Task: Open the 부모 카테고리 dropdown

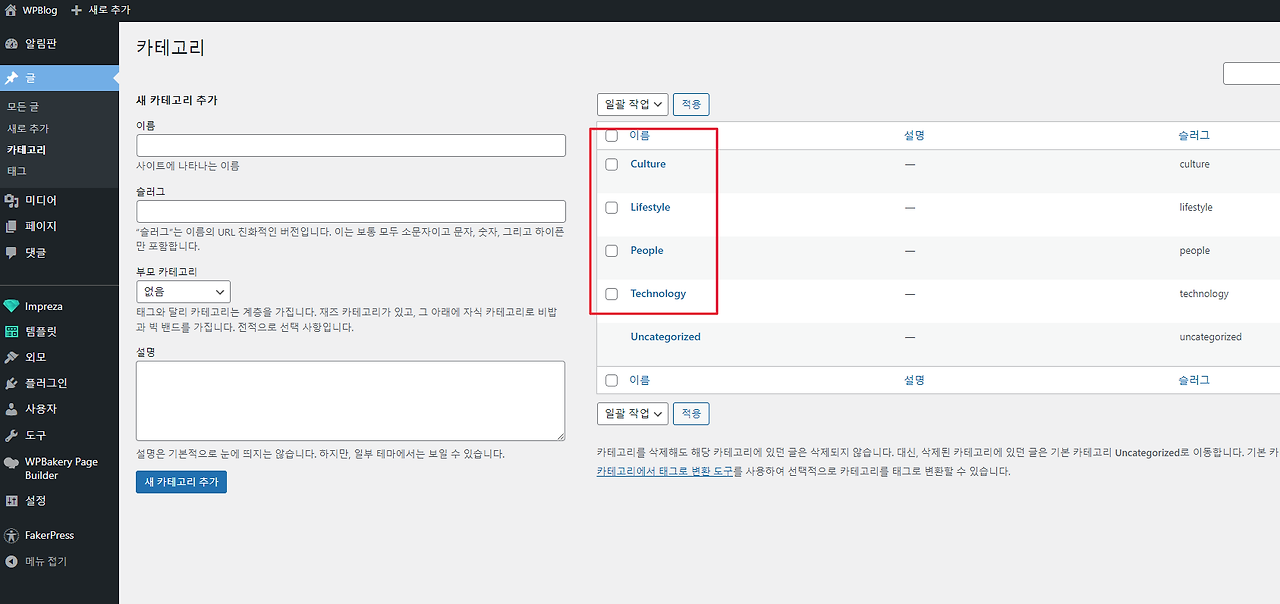Action: click(183, 292)
